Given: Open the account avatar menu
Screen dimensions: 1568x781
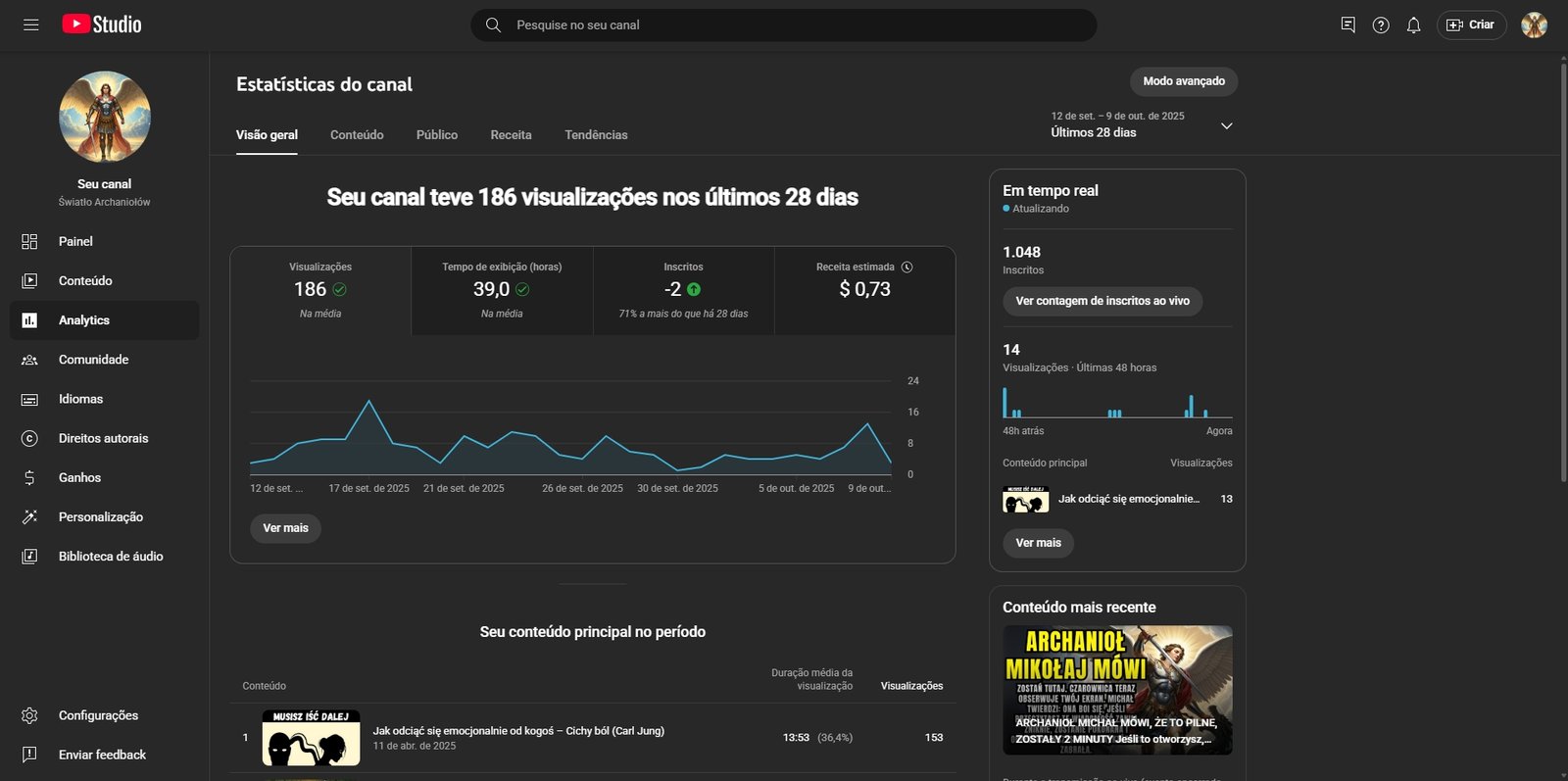Looking at the screenshot, I should pos(1534,25).
